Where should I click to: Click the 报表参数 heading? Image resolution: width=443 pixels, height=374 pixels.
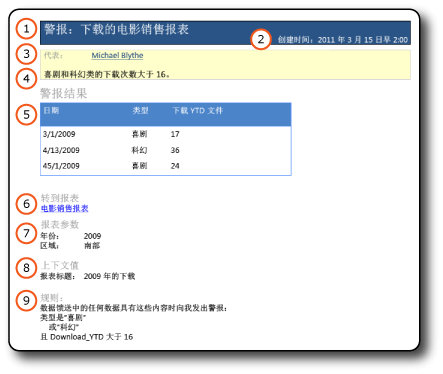click(x=60, y=225)
